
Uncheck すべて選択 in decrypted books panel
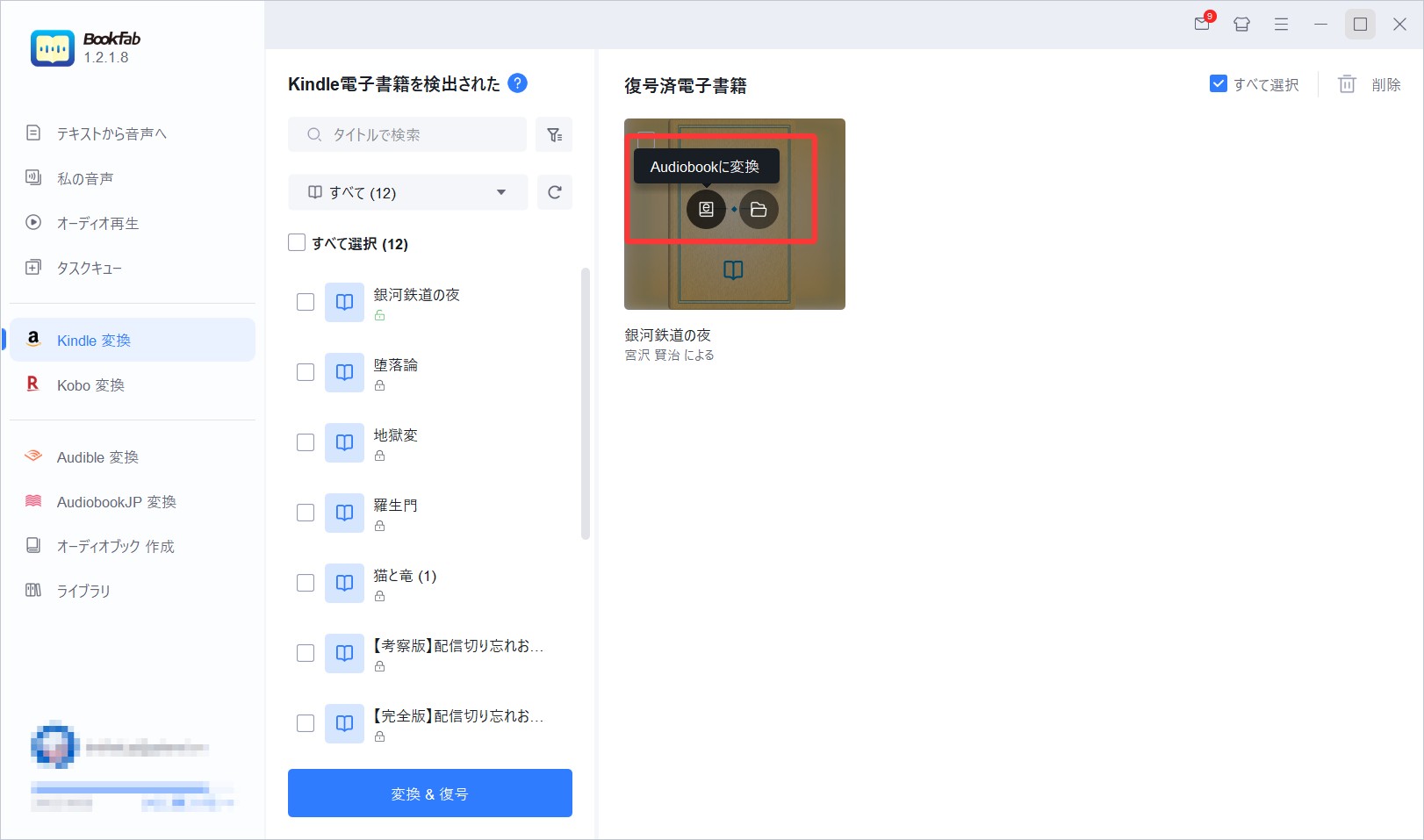(x=1219, y=84)
